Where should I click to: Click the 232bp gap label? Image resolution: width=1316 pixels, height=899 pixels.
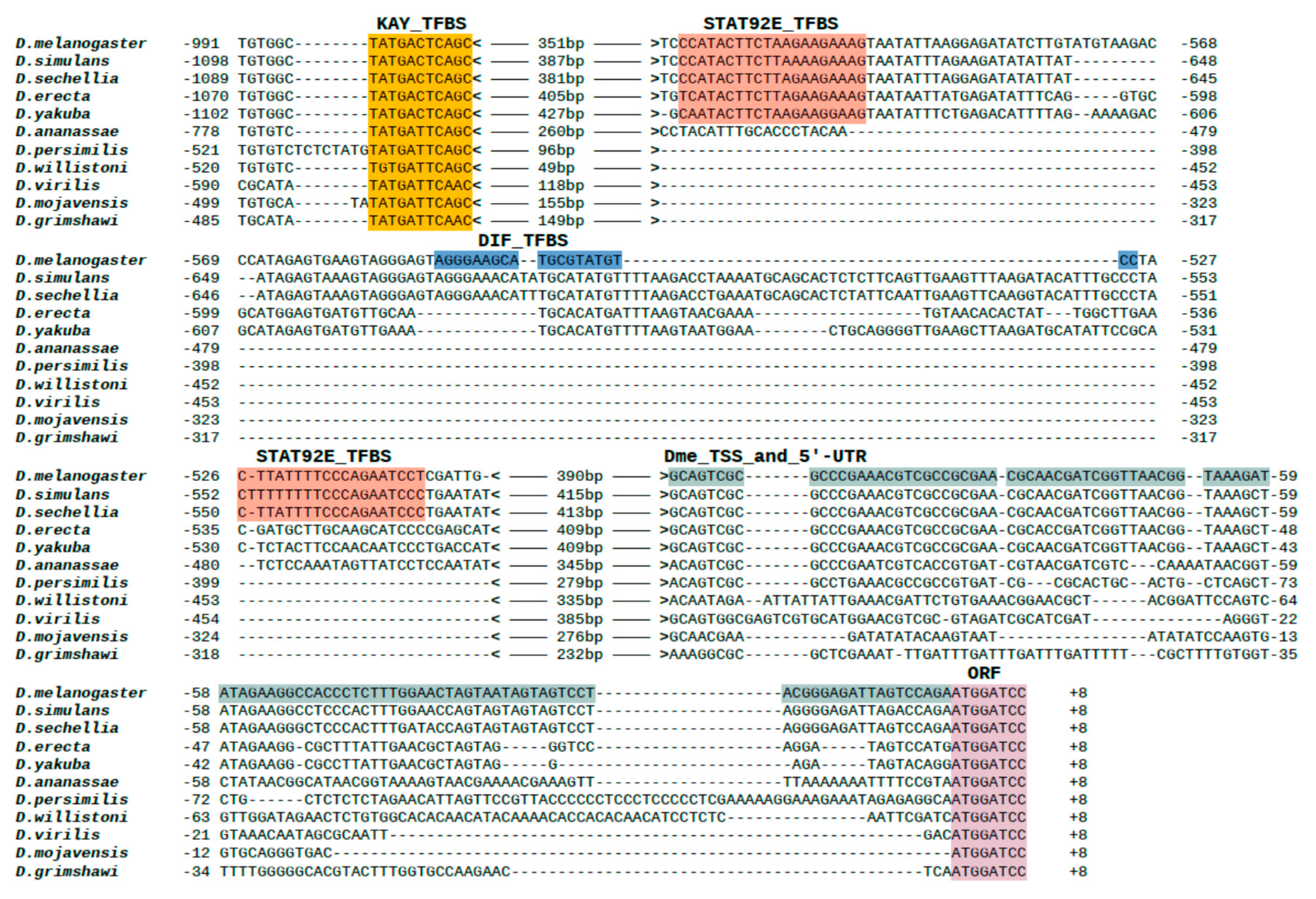pos(579,655)
